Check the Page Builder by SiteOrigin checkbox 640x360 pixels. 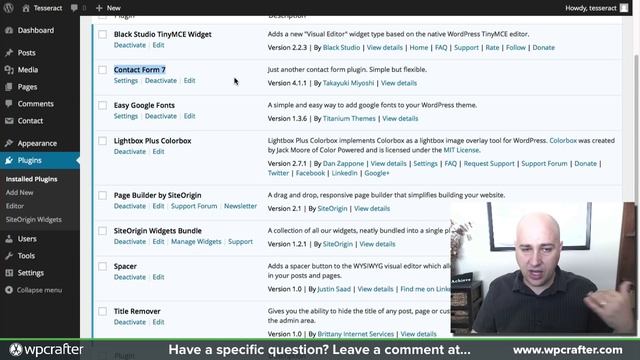(x=102, y=196)
